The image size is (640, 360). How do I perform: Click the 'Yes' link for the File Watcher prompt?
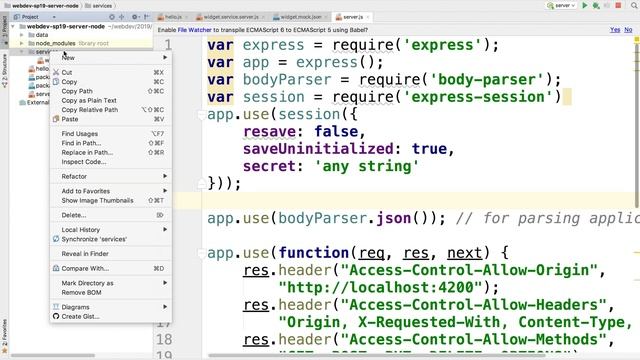click(615, 30)
